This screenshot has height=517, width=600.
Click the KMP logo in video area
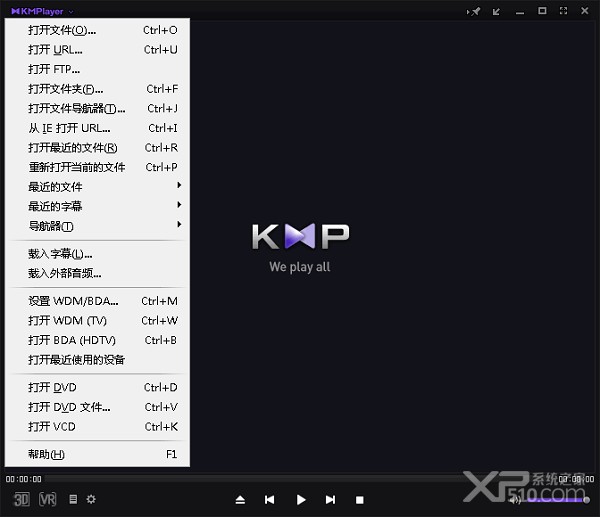tap(300, 236)
